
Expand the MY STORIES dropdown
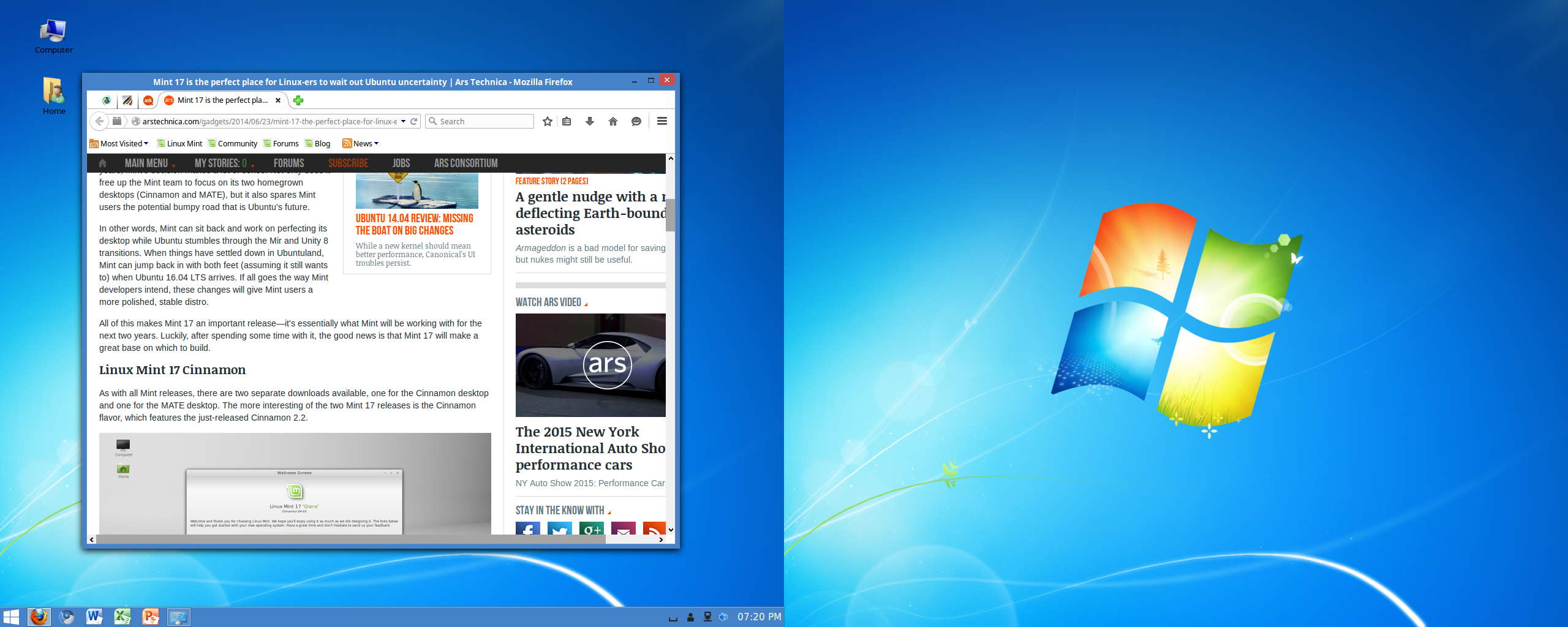click(x=224, y=163)
